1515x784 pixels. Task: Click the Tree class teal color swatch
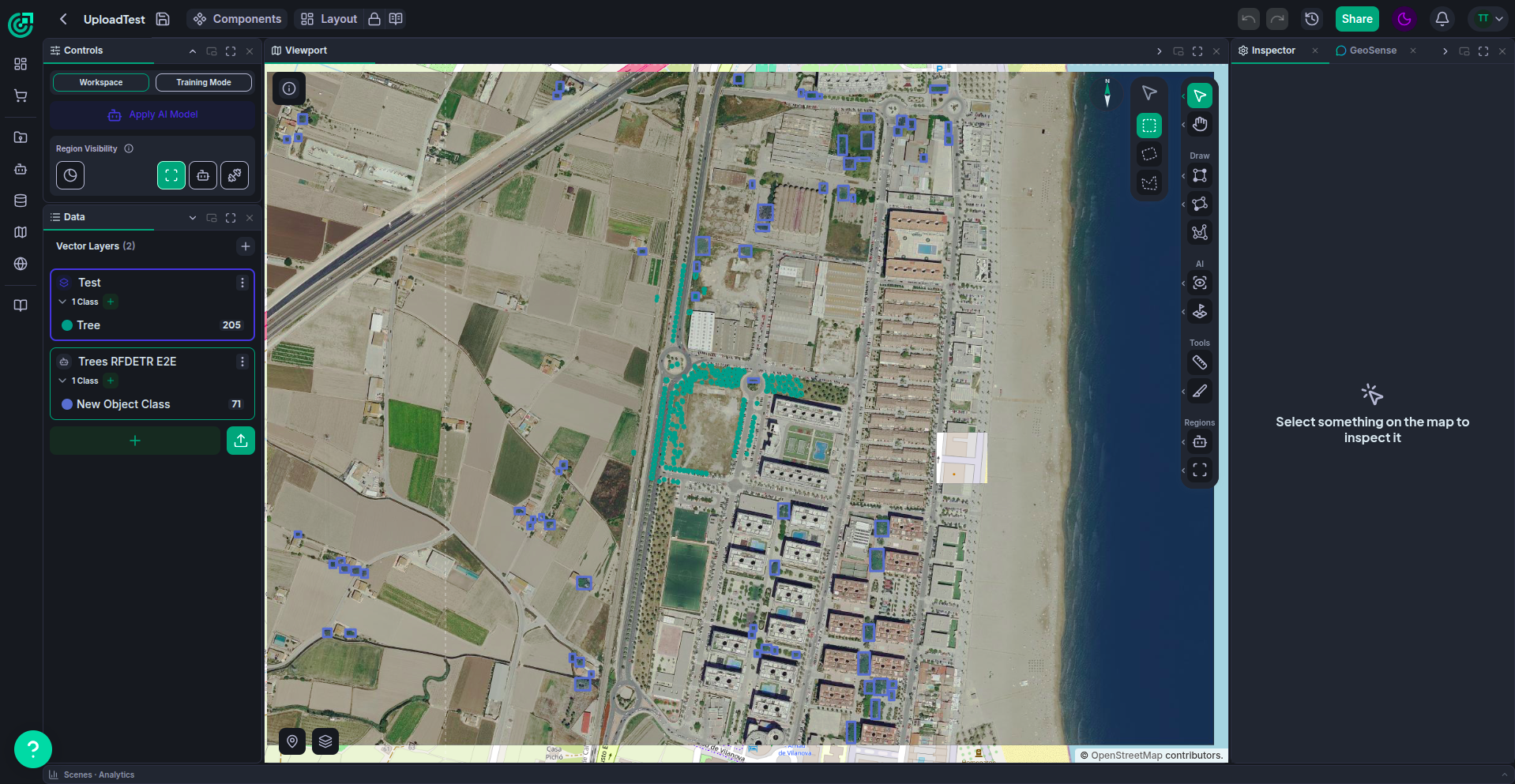click(67, 325)
